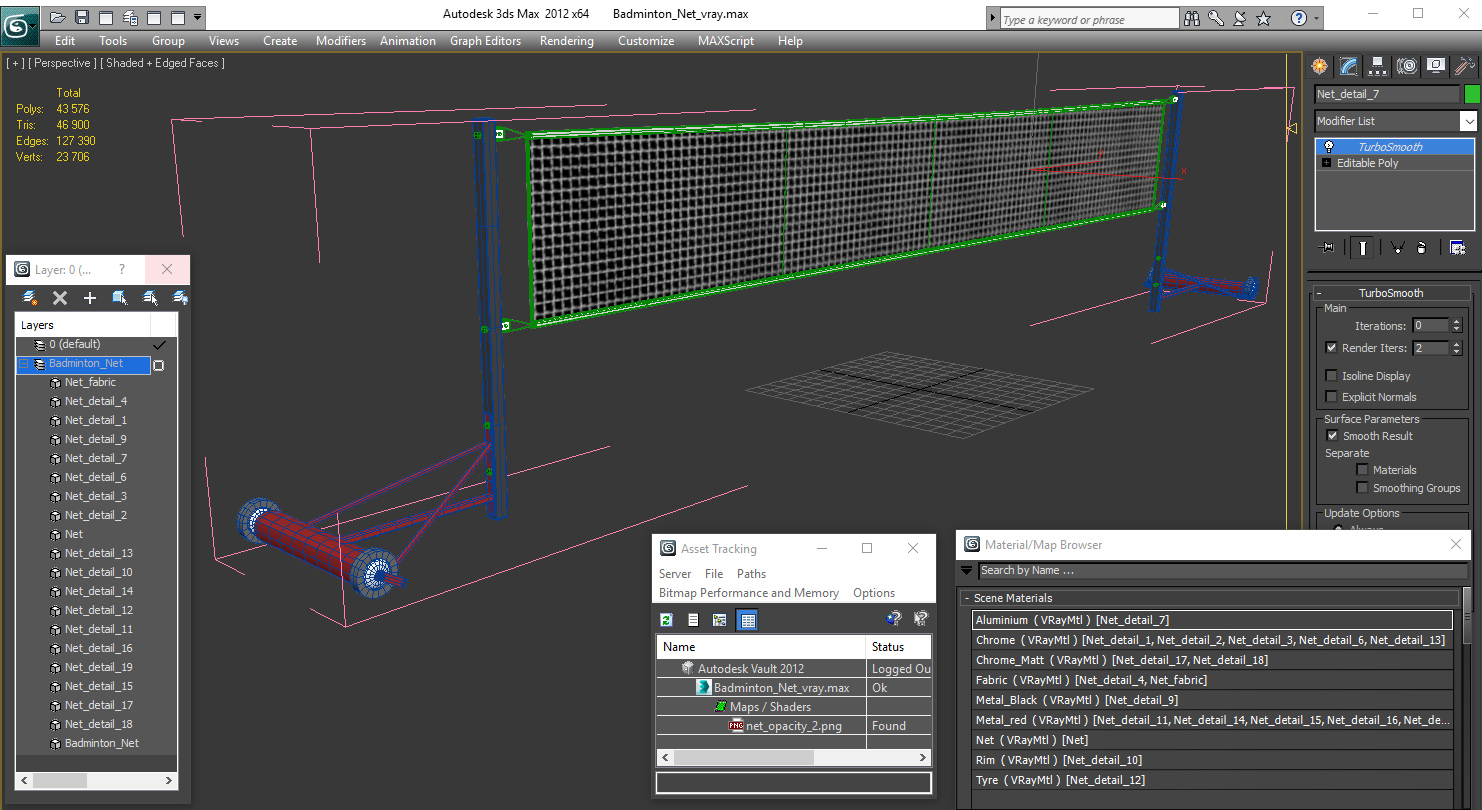This screenshot has width=1482, height=810.
Task: Click Remove Modifier trash icon under stack
Action: [x=1422, y=247]
